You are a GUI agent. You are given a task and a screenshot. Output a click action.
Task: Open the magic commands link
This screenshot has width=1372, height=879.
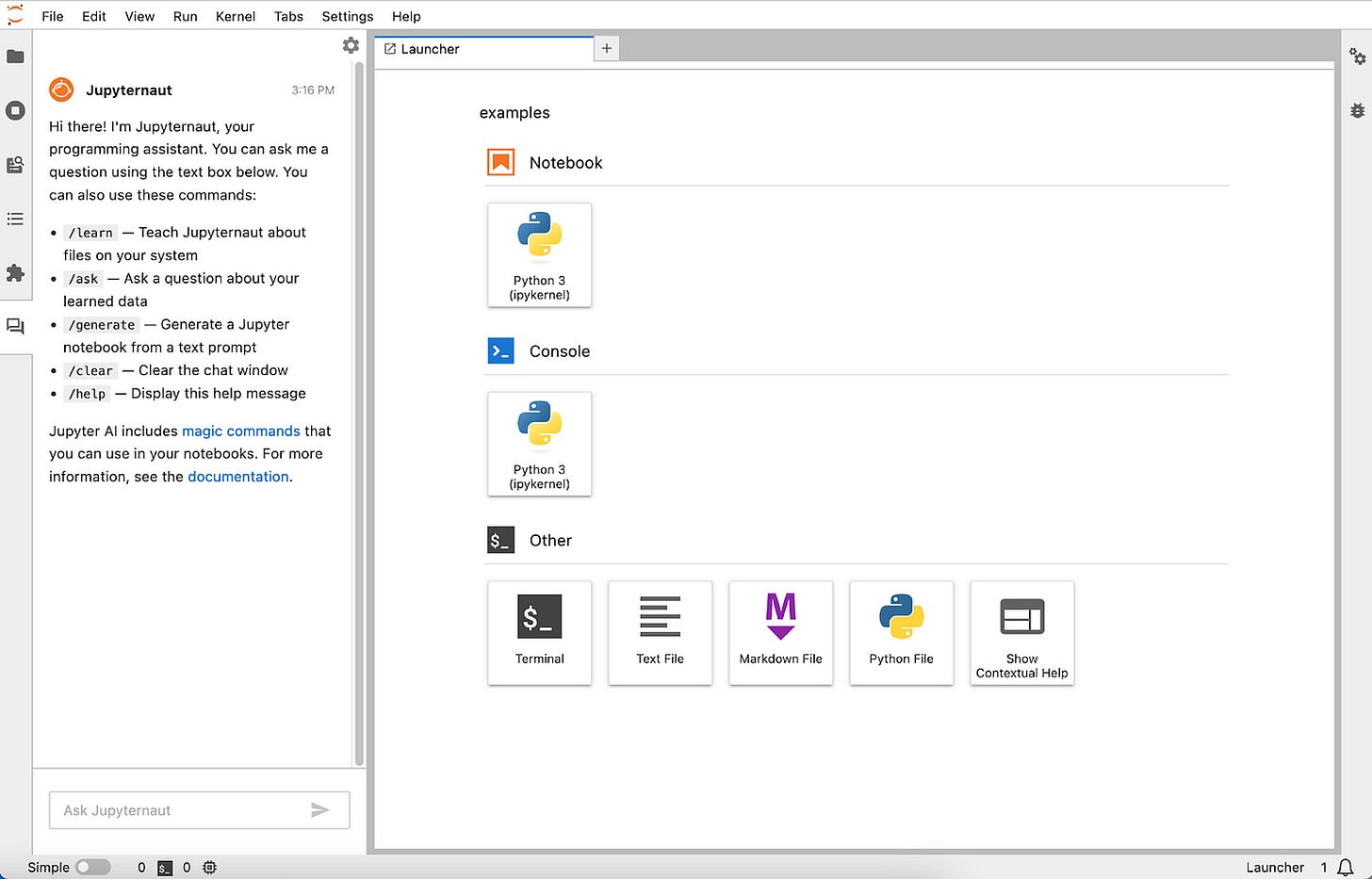coord(240,431)
